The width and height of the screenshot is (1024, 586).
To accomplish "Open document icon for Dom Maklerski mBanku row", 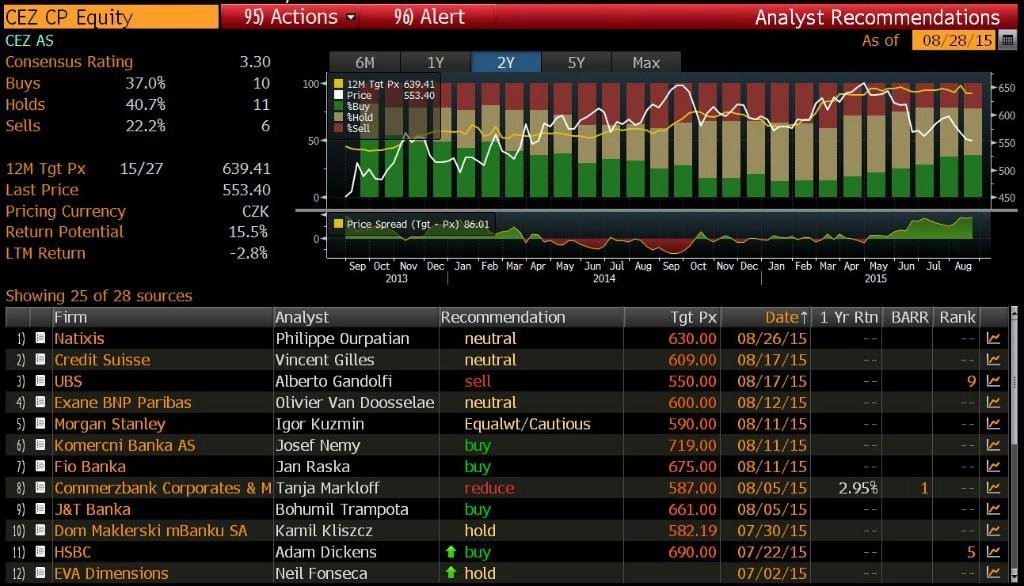I will [40, 530].
